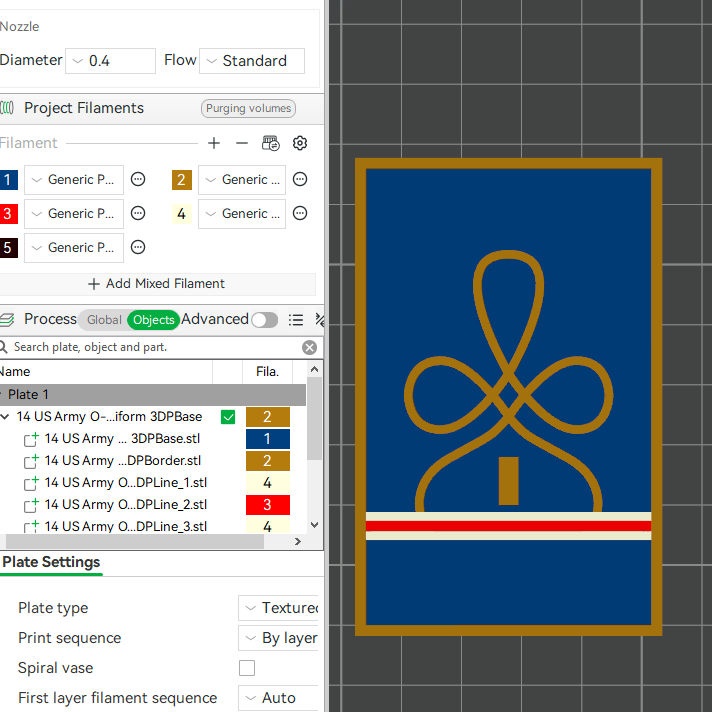
Task: Click object list scroll up arrow
Action: [x=314, y=370]
